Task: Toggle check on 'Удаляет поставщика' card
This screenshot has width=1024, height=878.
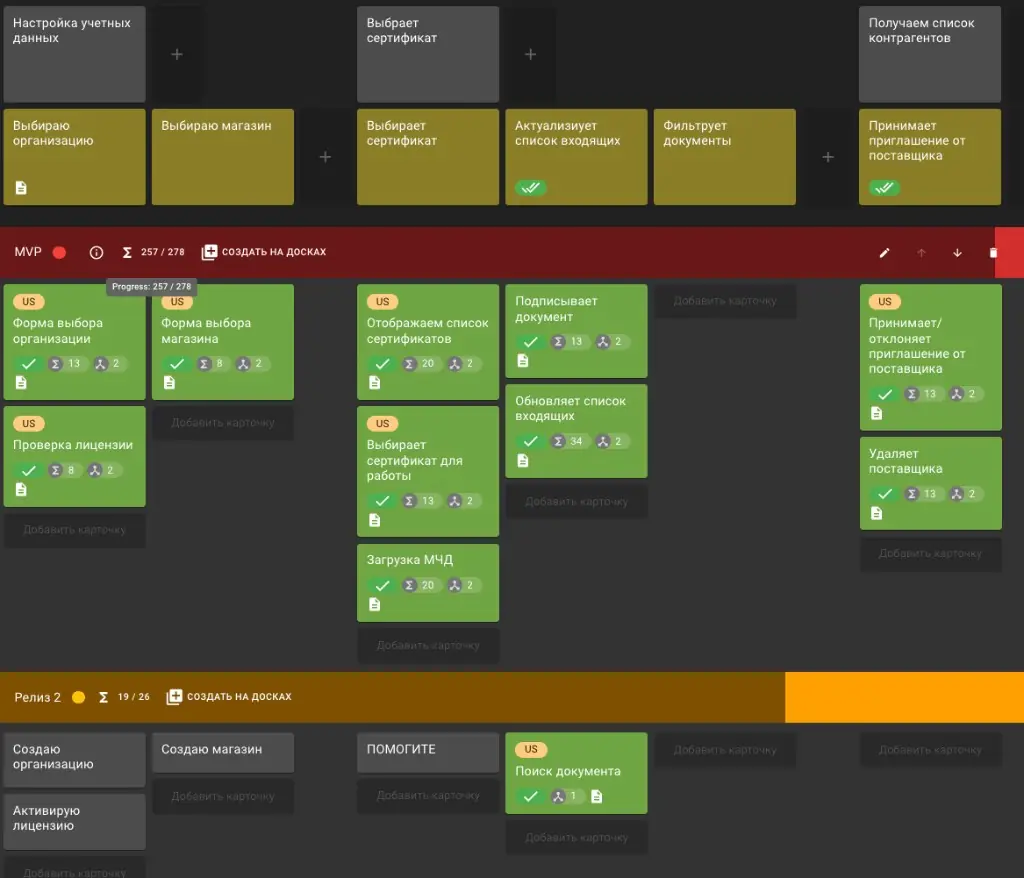Action: coord(884,494)
